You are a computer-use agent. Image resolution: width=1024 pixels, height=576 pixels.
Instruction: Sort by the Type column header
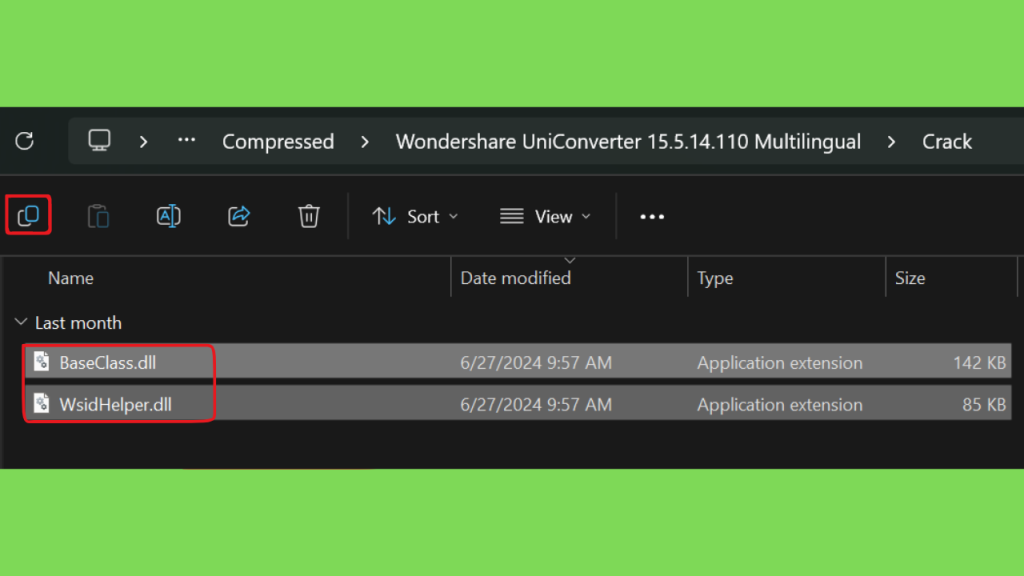tap(715, 278)
